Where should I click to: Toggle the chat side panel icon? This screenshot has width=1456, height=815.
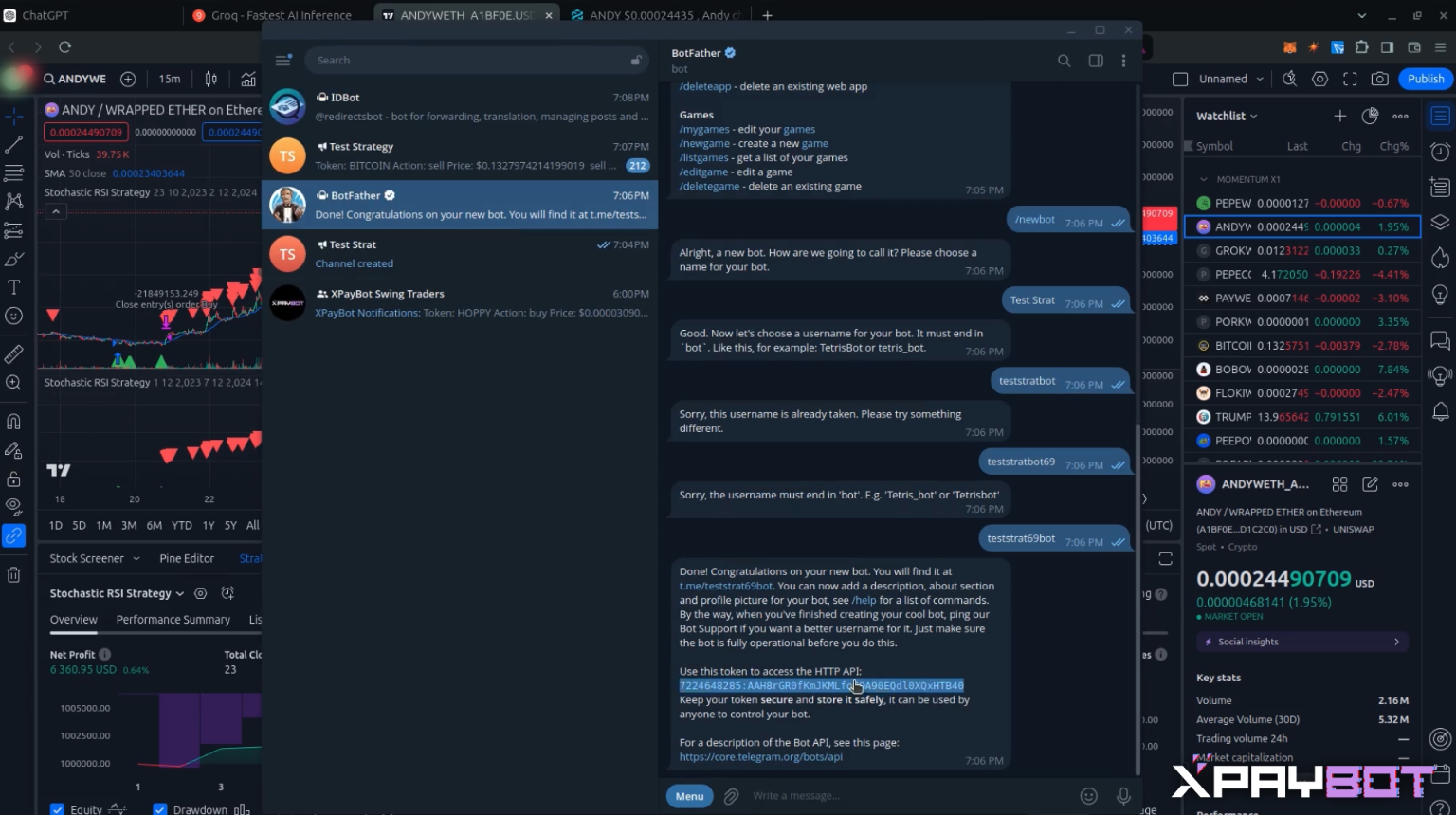point(1096,61)
